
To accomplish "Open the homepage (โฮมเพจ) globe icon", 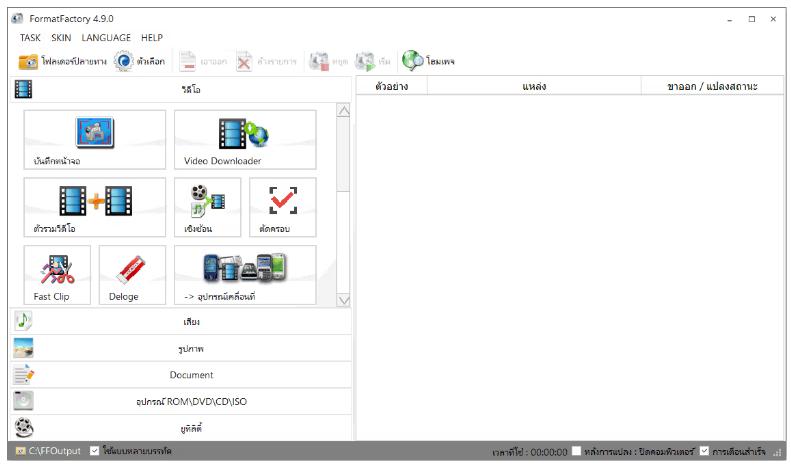I will pos(413,62).
